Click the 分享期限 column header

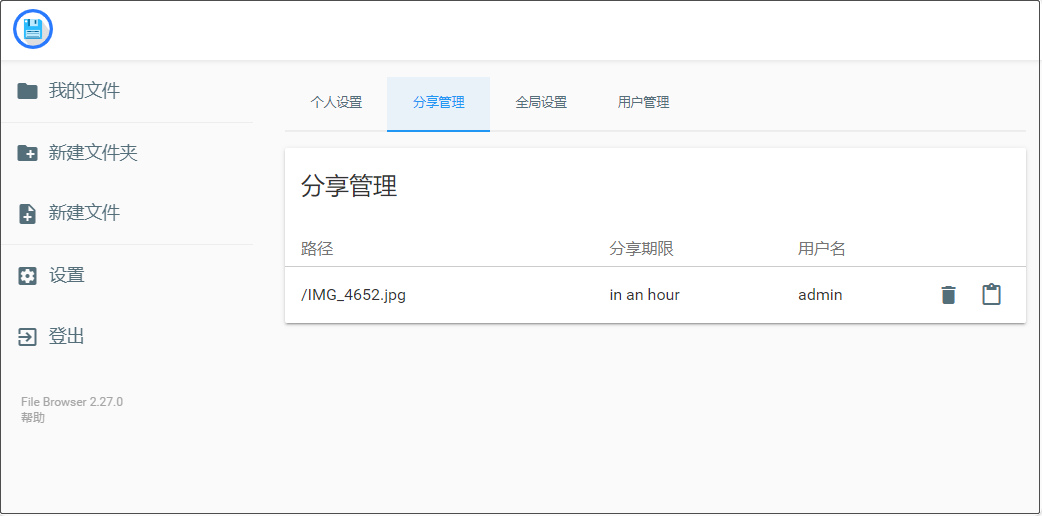(641, 249)
